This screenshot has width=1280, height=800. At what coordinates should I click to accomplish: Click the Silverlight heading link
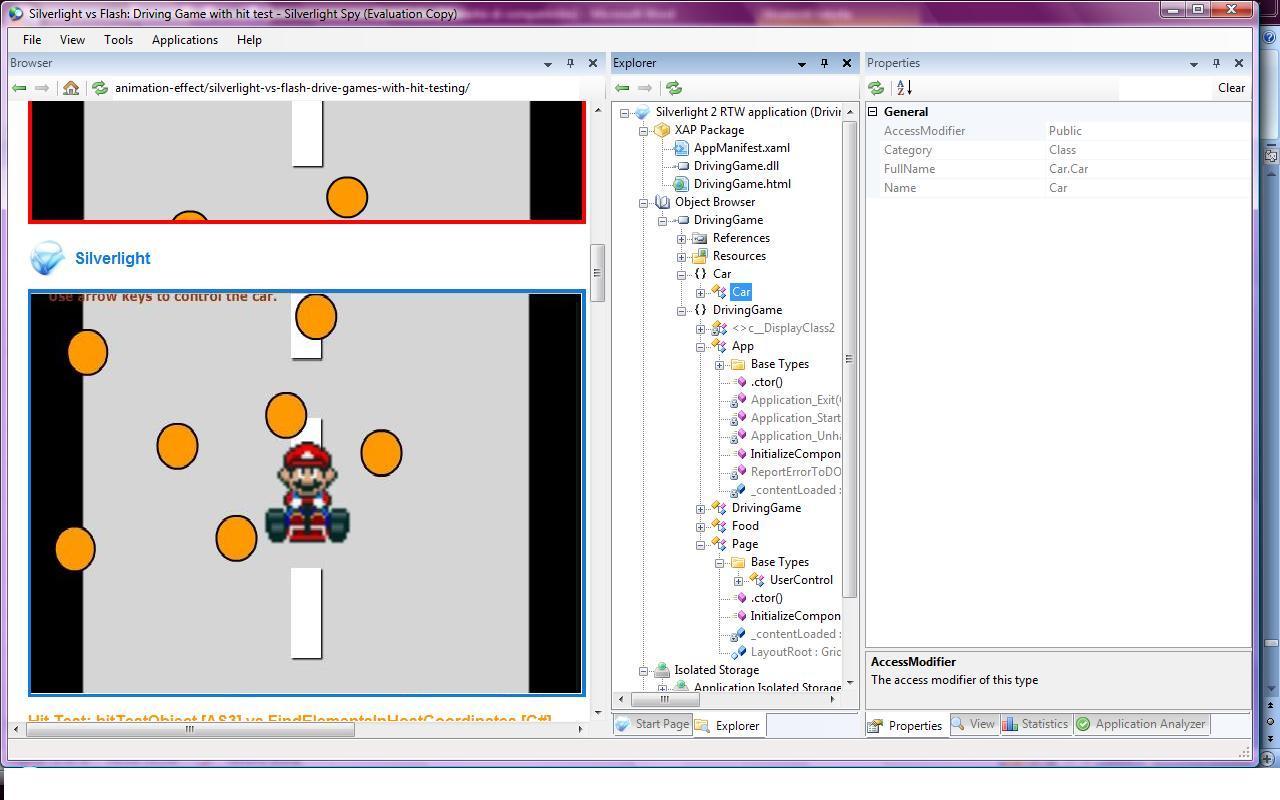(x=113, y=258)
